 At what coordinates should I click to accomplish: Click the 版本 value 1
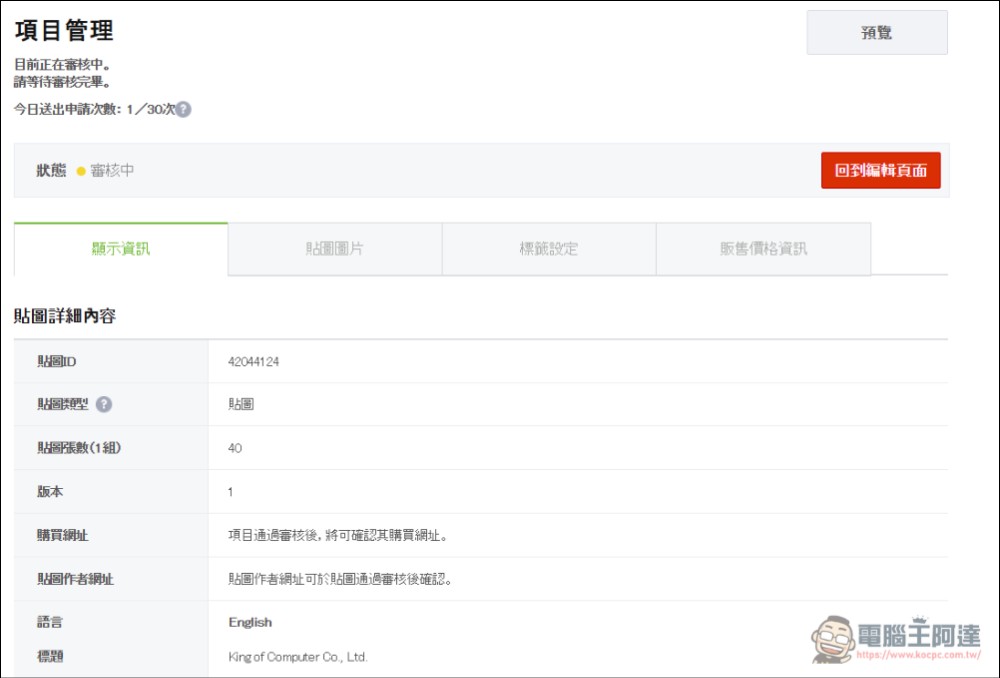coord(229,491)
